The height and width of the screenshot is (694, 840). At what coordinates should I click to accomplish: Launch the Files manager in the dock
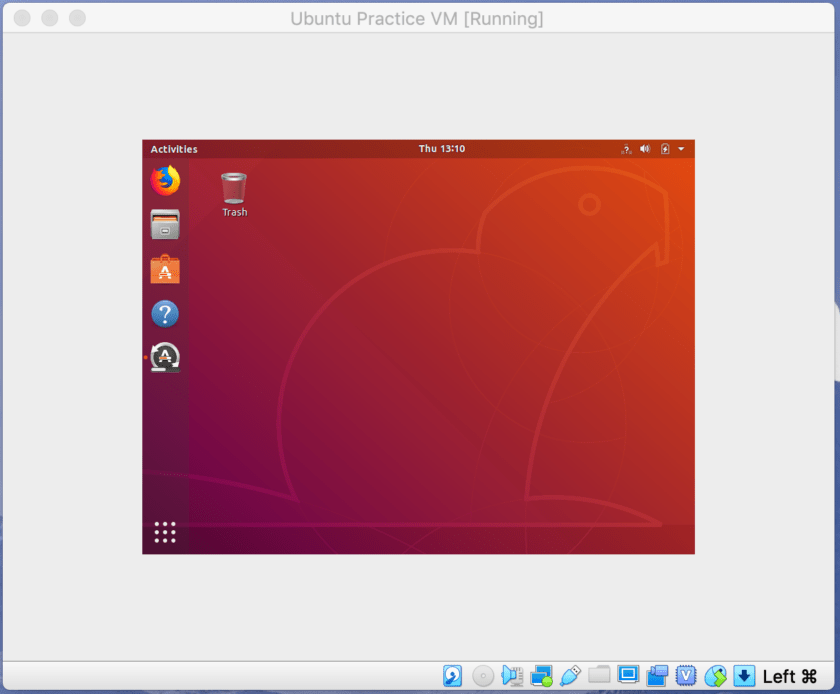point(165,225)
